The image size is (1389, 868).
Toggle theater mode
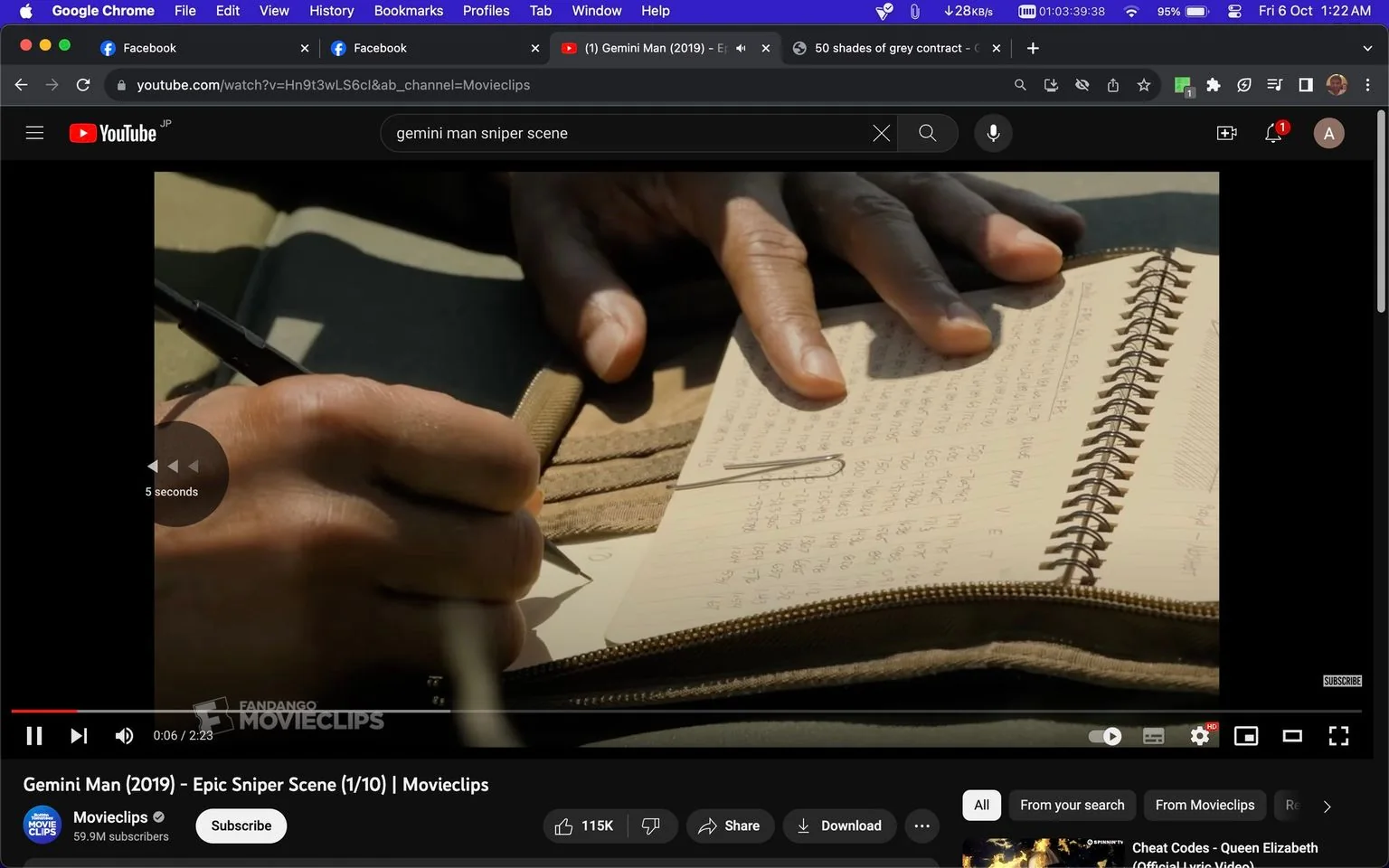coord(1292,736)
